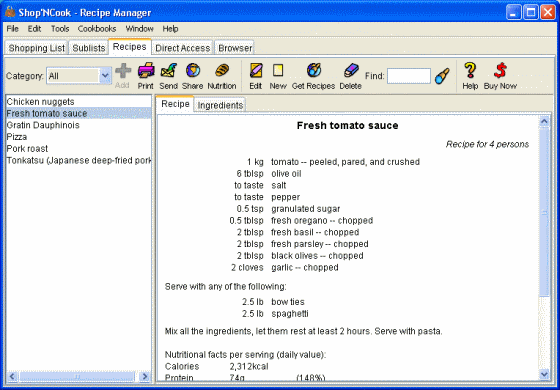Click the Shop'NCook title bar app icon
This screenshot has height=390, width=560.
(10, 12)
